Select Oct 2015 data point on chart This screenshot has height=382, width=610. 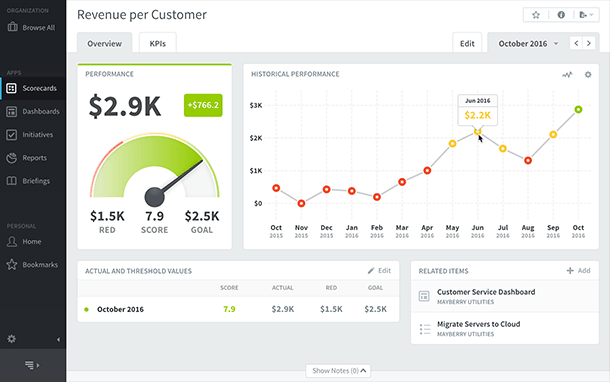tap(276, 188)
